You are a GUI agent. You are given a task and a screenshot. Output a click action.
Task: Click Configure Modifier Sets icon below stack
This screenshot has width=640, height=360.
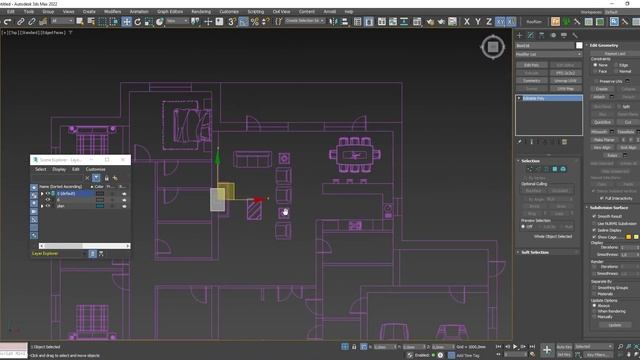[564, 142]
